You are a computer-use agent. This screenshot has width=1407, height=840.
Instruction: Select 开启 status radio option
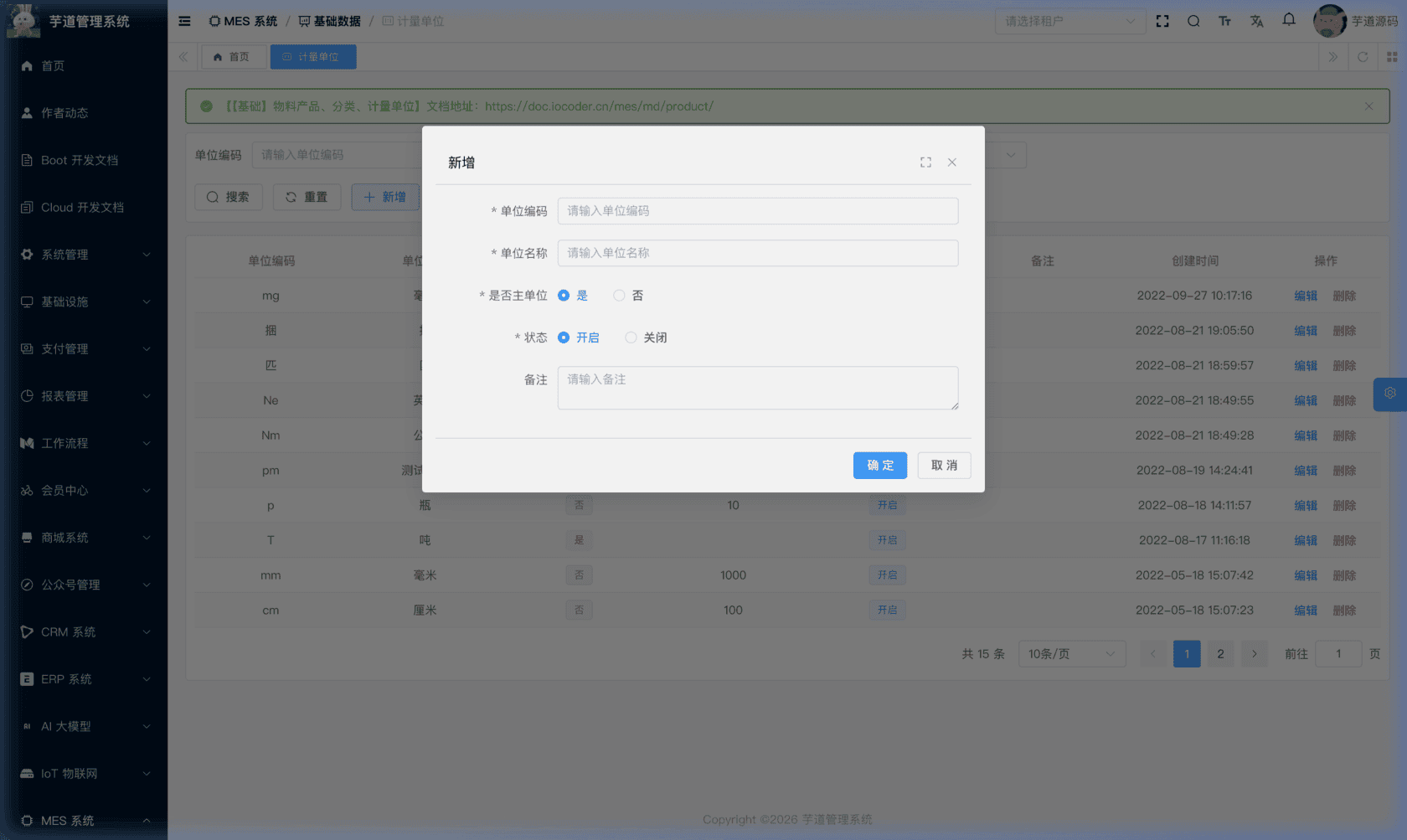(564, 338)
